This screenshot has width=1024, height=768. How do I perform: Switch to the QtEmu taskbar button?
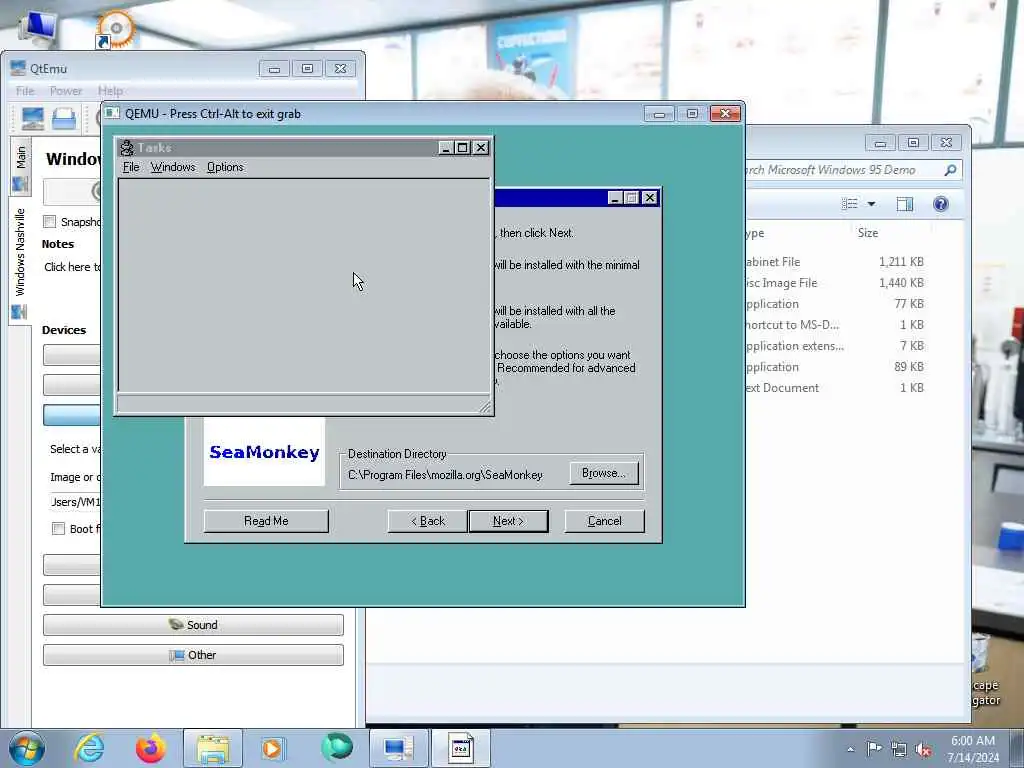click(399, 748)
